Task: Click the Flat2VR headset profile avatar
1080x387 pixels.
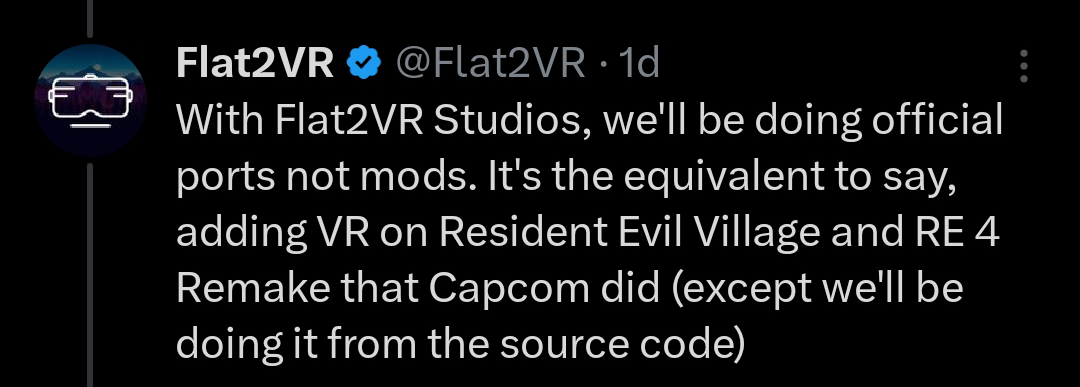Action: click(90, 100)
